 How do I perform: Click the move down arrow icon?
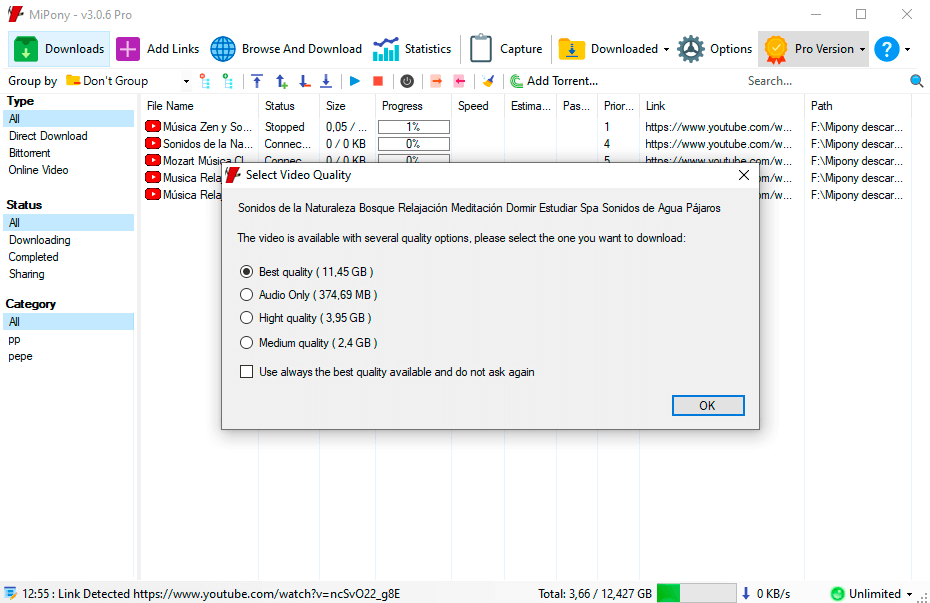(x=304, y=81)
